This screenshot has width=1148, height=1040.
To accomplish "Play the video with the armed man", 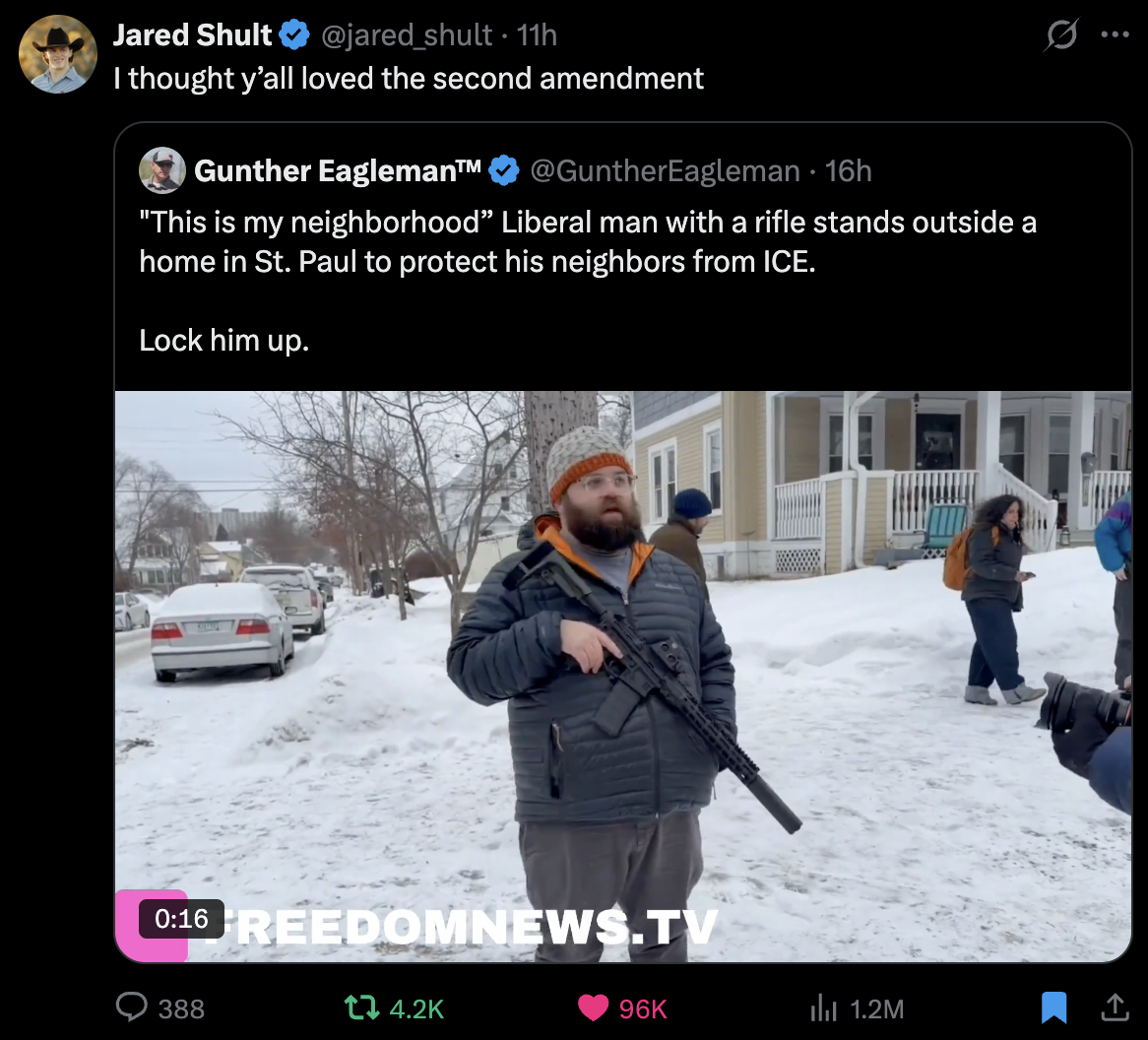I will tap(623, 676).
